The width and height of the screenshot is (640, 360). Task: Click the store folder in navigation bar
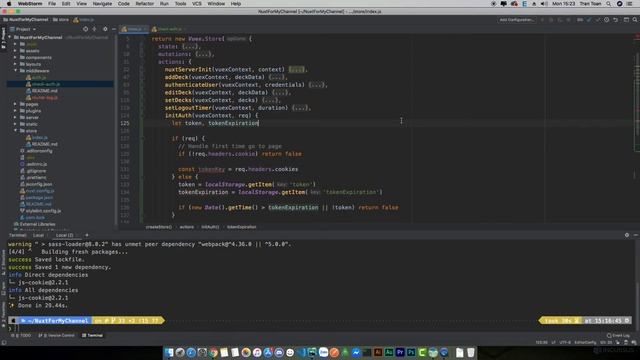pyautogui.click(x=60, y=20)
